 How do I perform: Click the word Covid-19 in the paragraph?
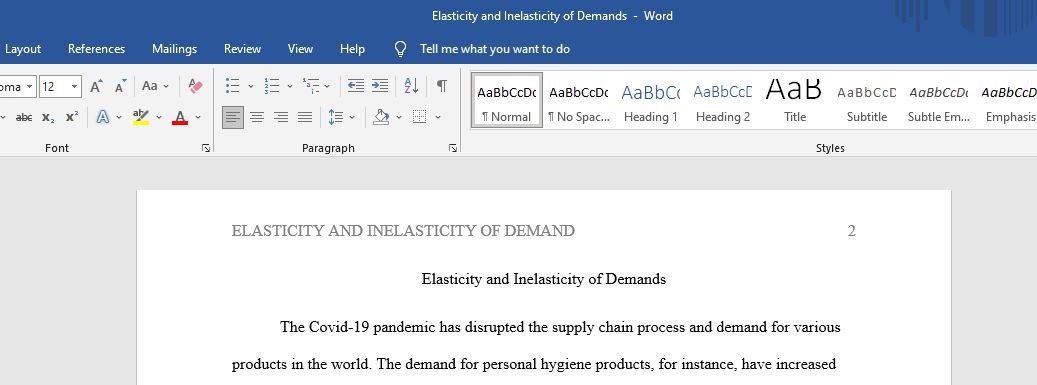(338, 327)
